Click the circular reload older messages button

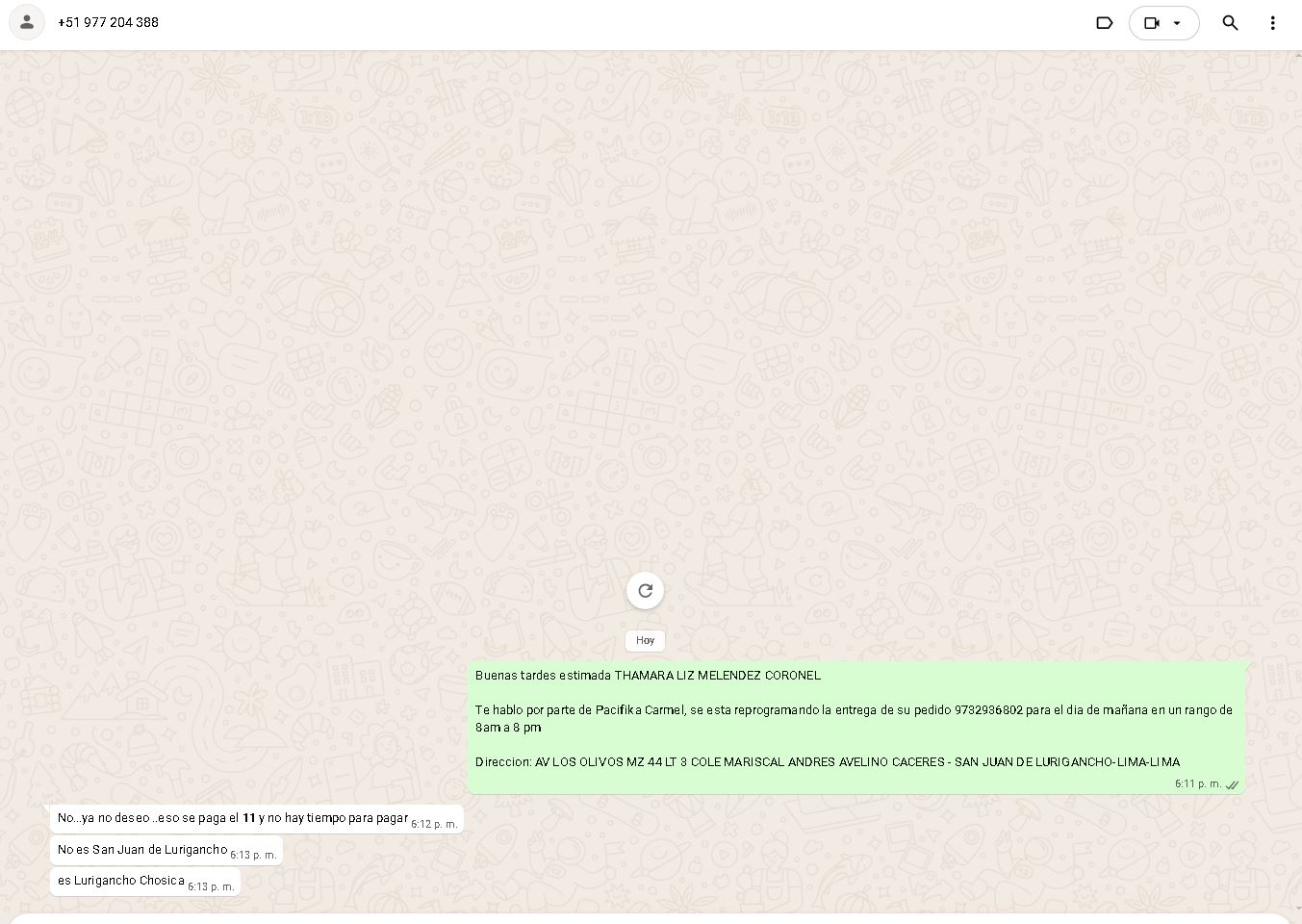[645, 590]
